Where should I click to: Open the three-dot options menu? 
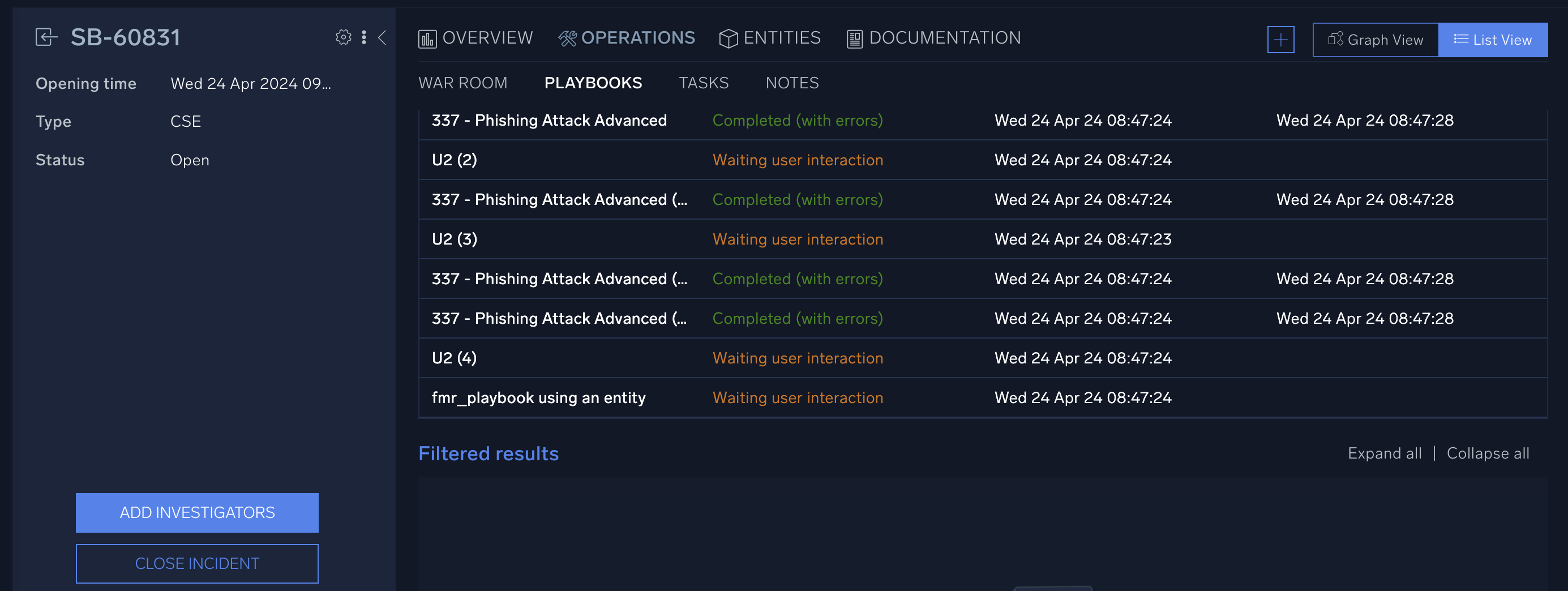tap(363, 37)
